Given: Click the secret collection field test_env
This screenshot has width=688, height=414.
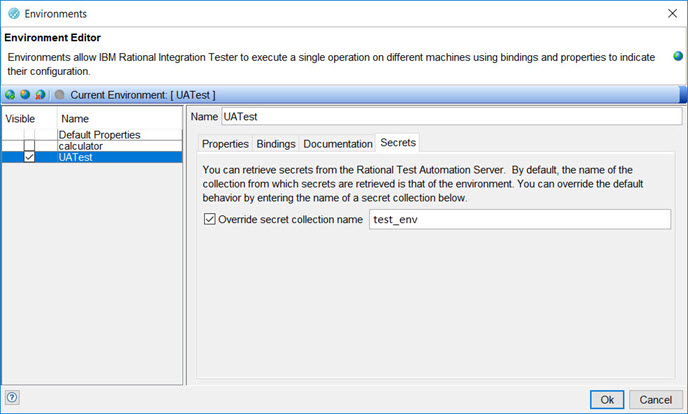Looking at the screenshot, I should [x=520, y=219].
